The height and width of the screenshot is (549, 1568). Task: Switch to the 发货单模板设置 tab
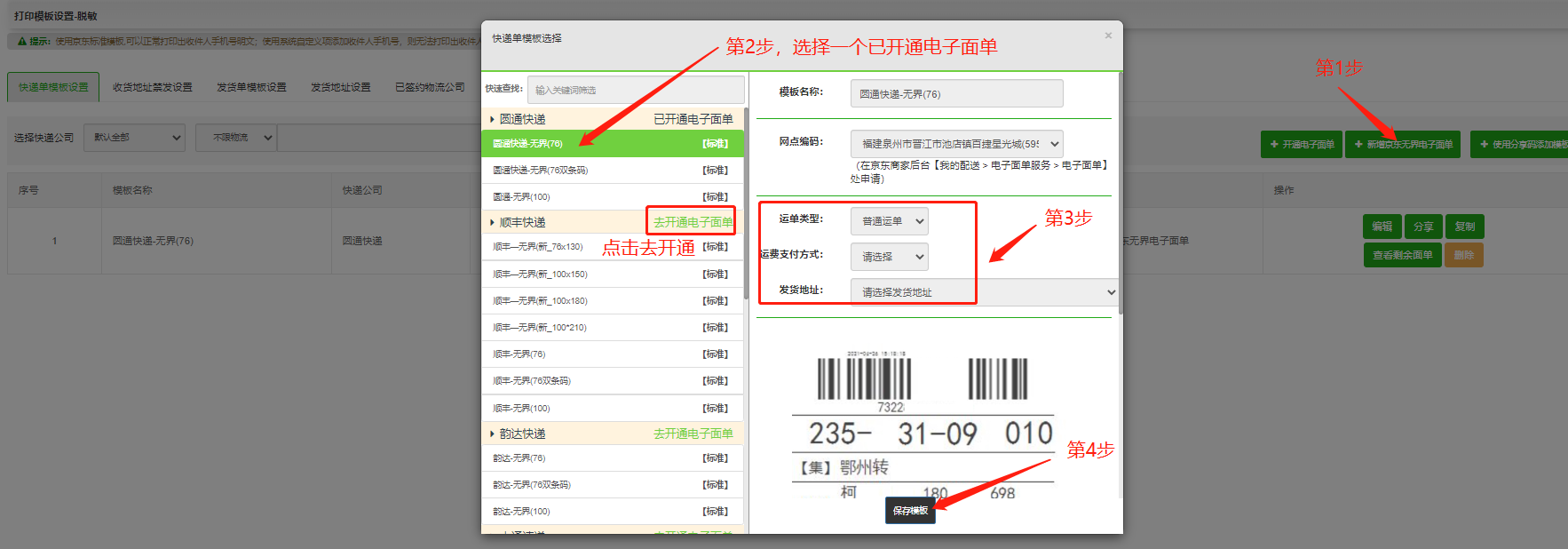pyautogui.click(x=251, y=87)
